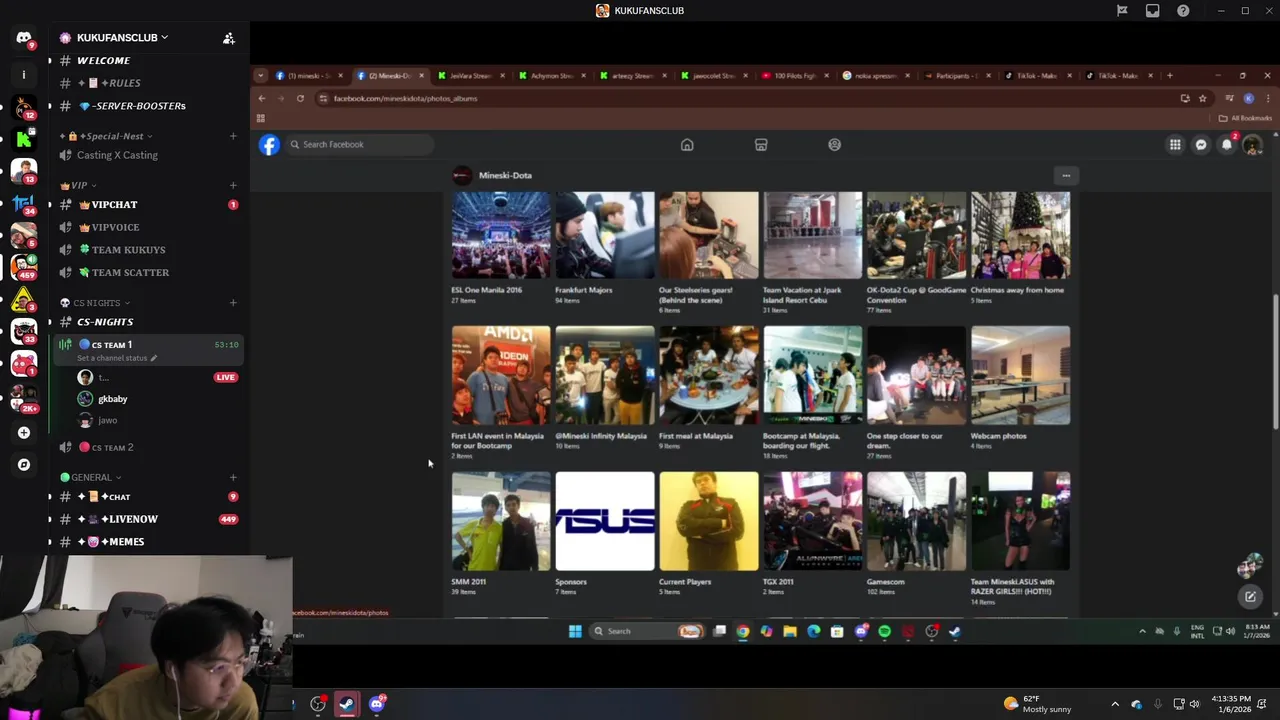This screenshot has height=720, width=1280.
Task: Open the green K server icon
Action: point(24,139)
